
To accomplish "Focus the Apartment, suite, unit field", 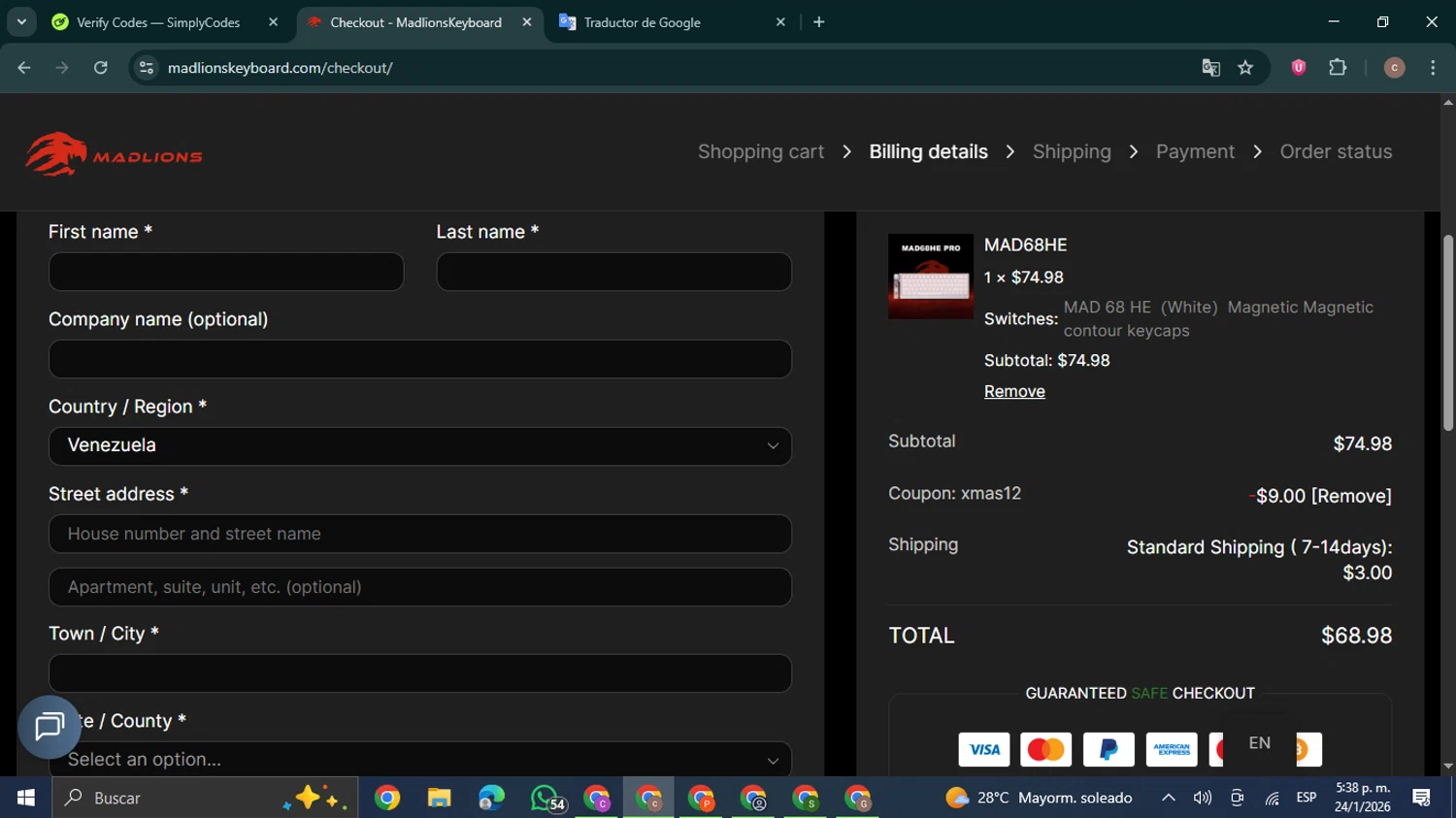I will tap(420, 587).
